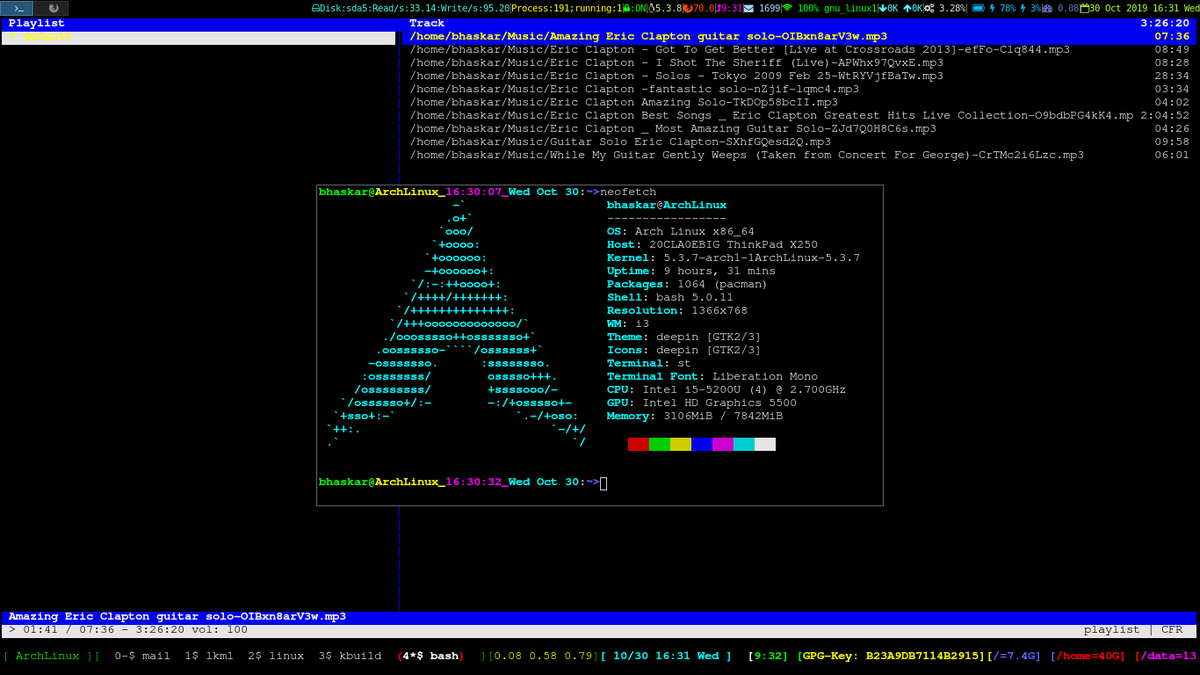Screen dimensions: 1200x675
Task: Select track While My Guitar Gently Weeps
Action: coord(798,155)
